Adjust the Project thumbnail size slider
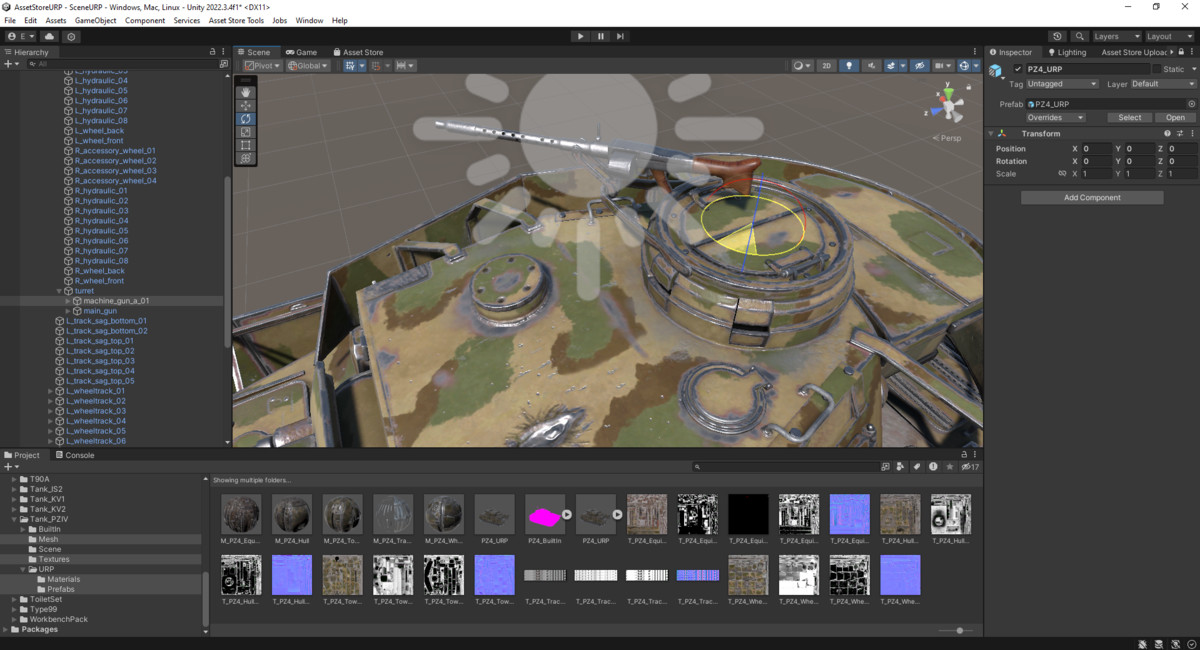Image resolution: width=1200 pixels, height=650 pixels. [x=959, y=631]
